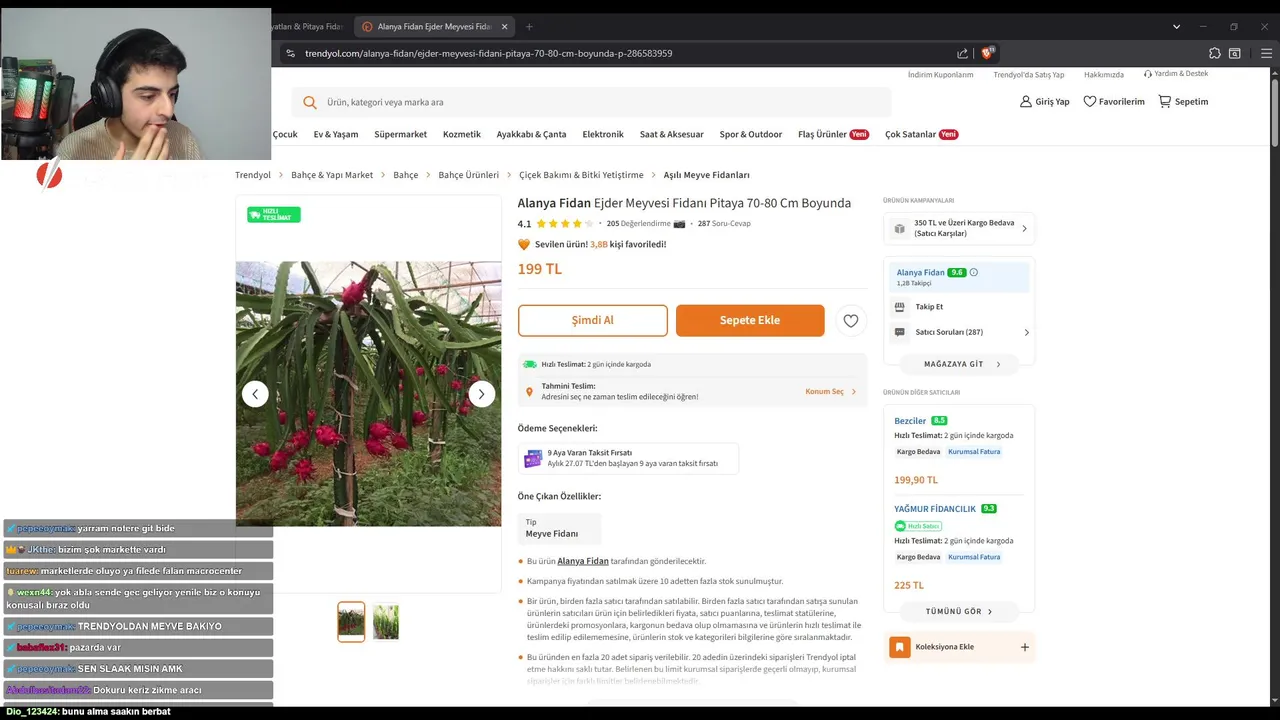Click the Koleksiyona Ekle bookmark icon
The image size is (1280, 720).
pos(900,647)
